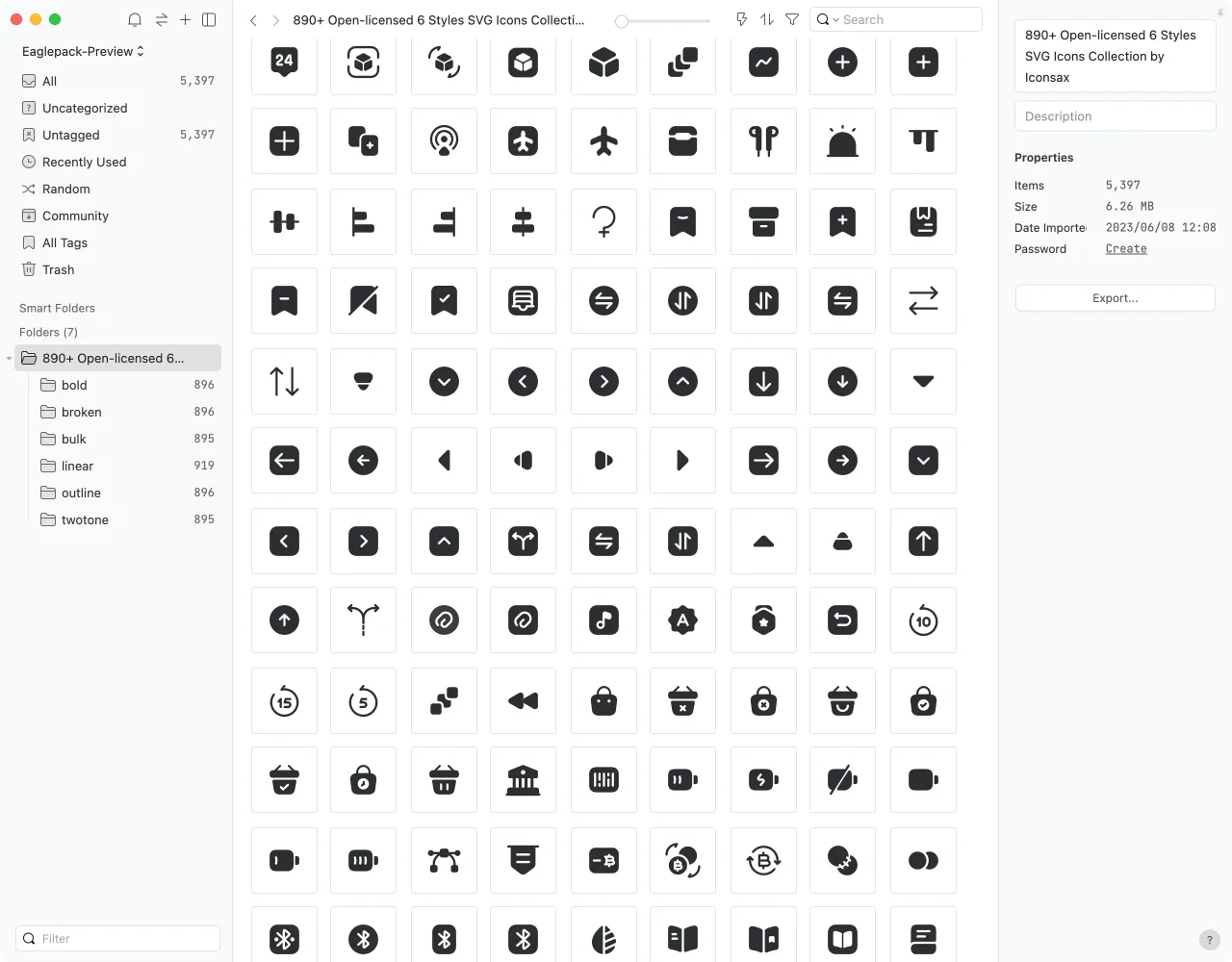The image size is (1232, 962).
Task: Click the Create password link
Action: click(x=1126, y=249)
